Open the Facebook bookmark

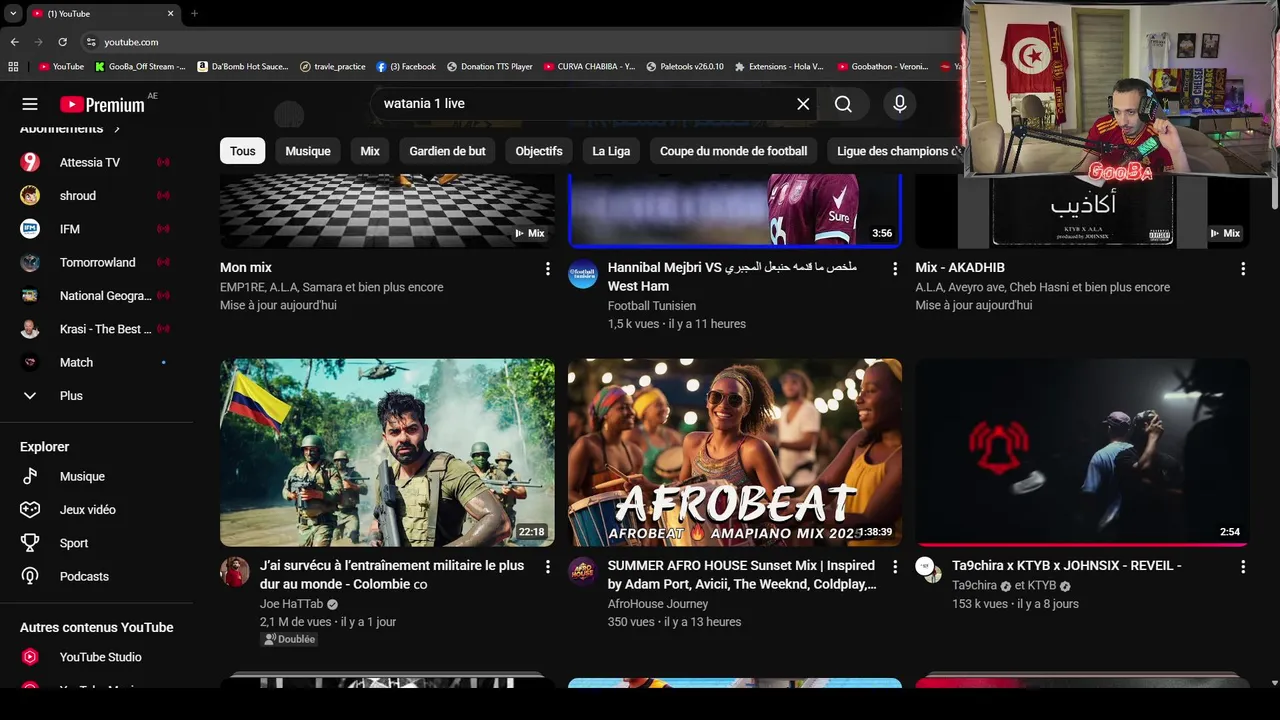tap(406, 67)
